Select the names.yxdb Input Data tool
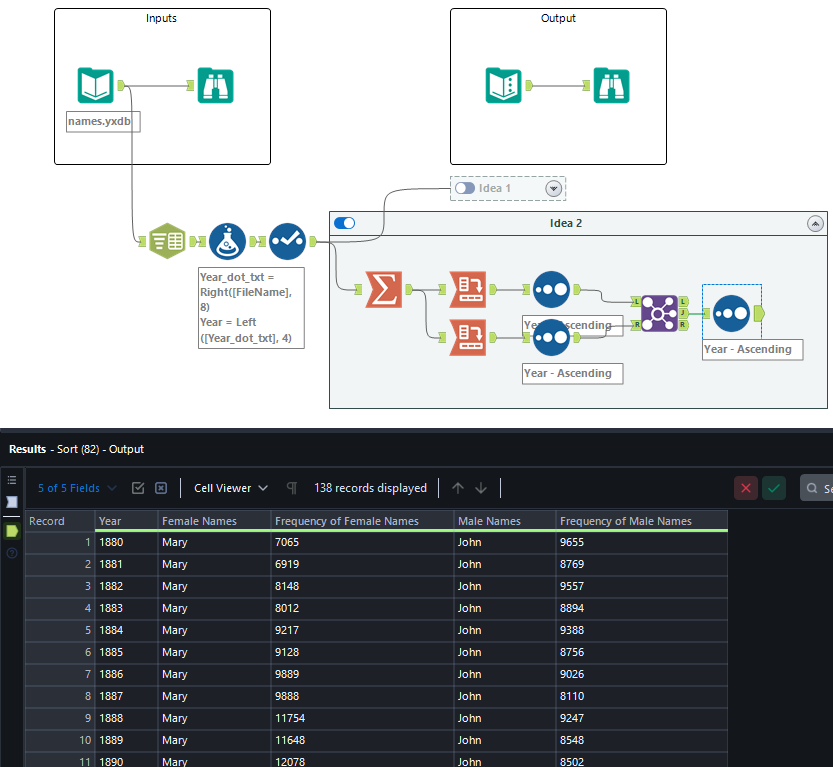Viewport: 833px width, 767px height. coord(96,85)
